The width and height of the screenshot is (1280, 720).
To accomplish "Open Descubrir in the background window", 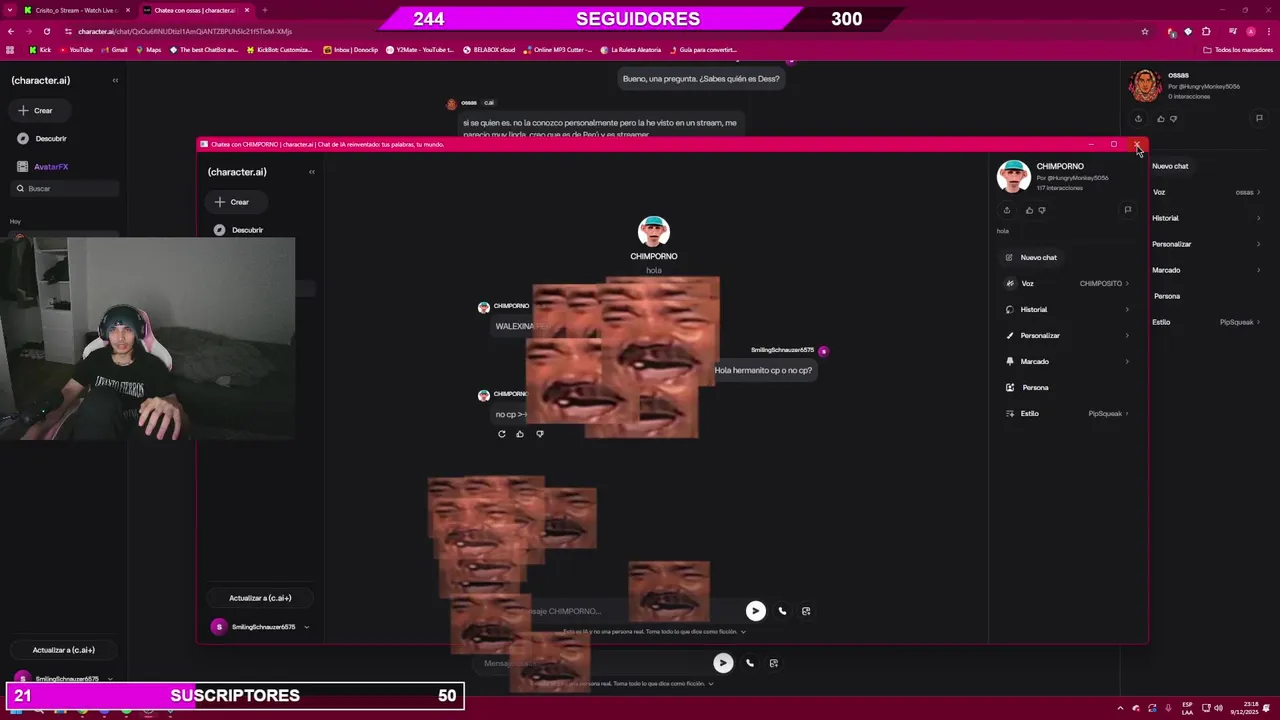I will [42, 139].
